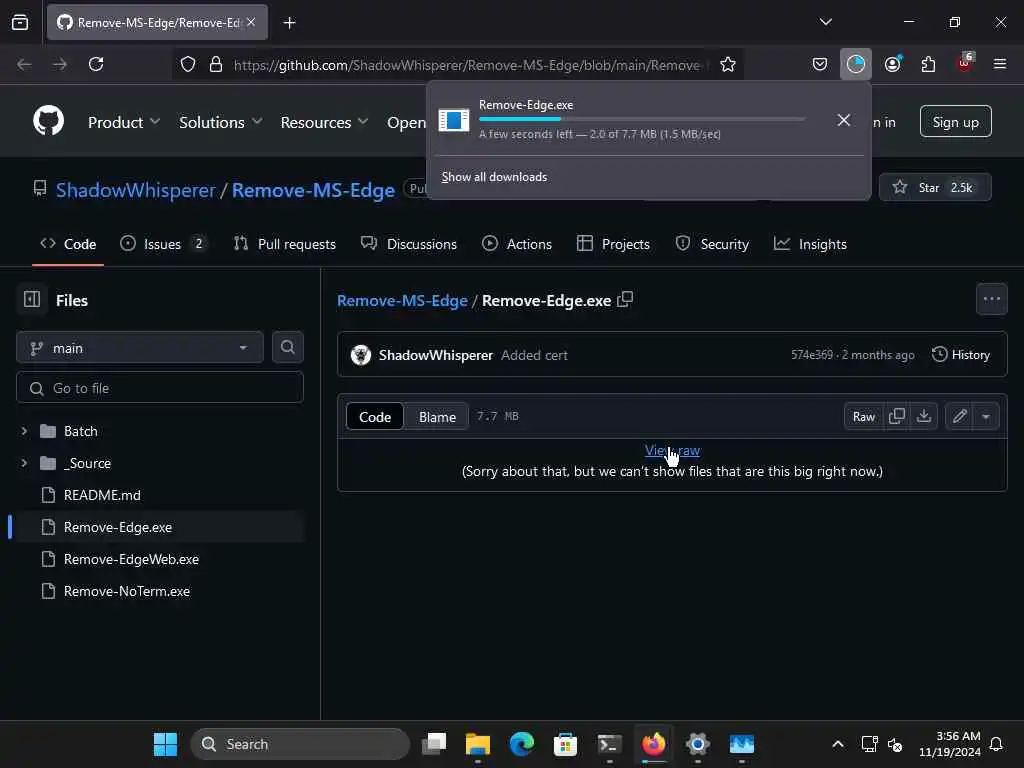Click the uBlock Origin extension icon
This screenshot has width=1024, height=768.
[x=965, y=63]
